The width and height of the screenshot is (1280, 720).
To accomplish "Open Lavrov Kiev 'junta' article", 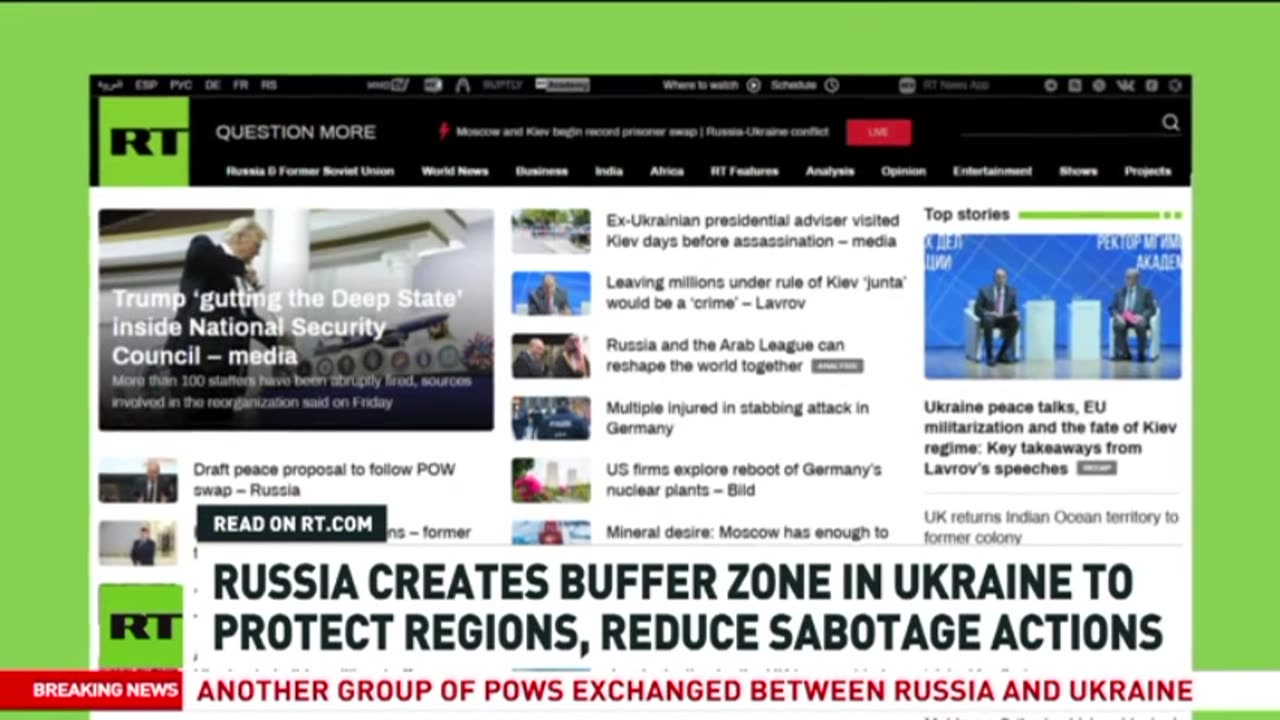I will point(756,292).
